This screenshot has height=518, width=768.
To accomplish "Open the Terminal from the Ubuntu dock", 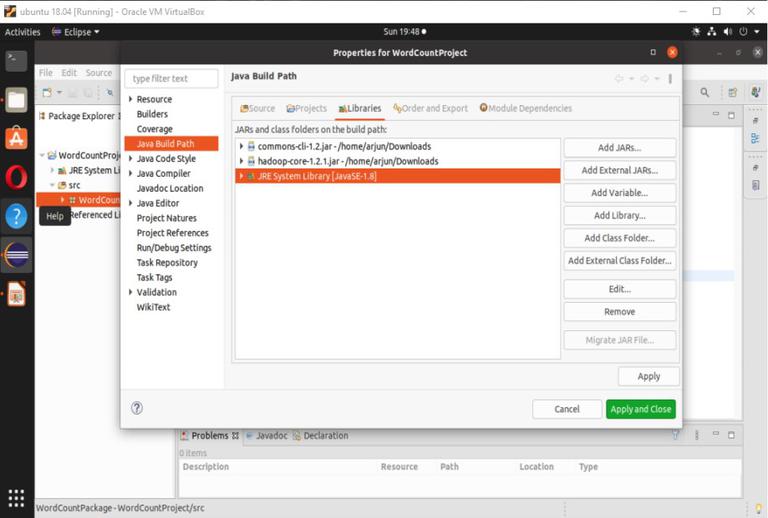I will coord(16,61).
